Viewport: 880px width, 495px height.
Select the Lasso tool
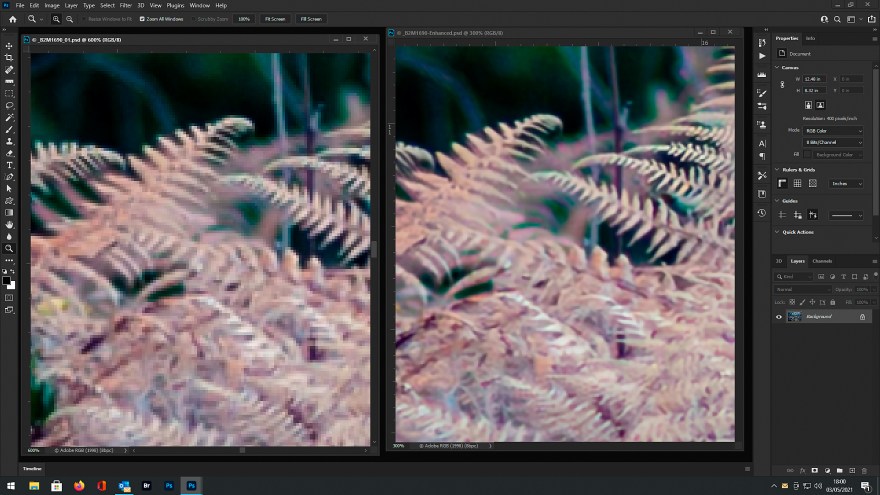point(9,105)
